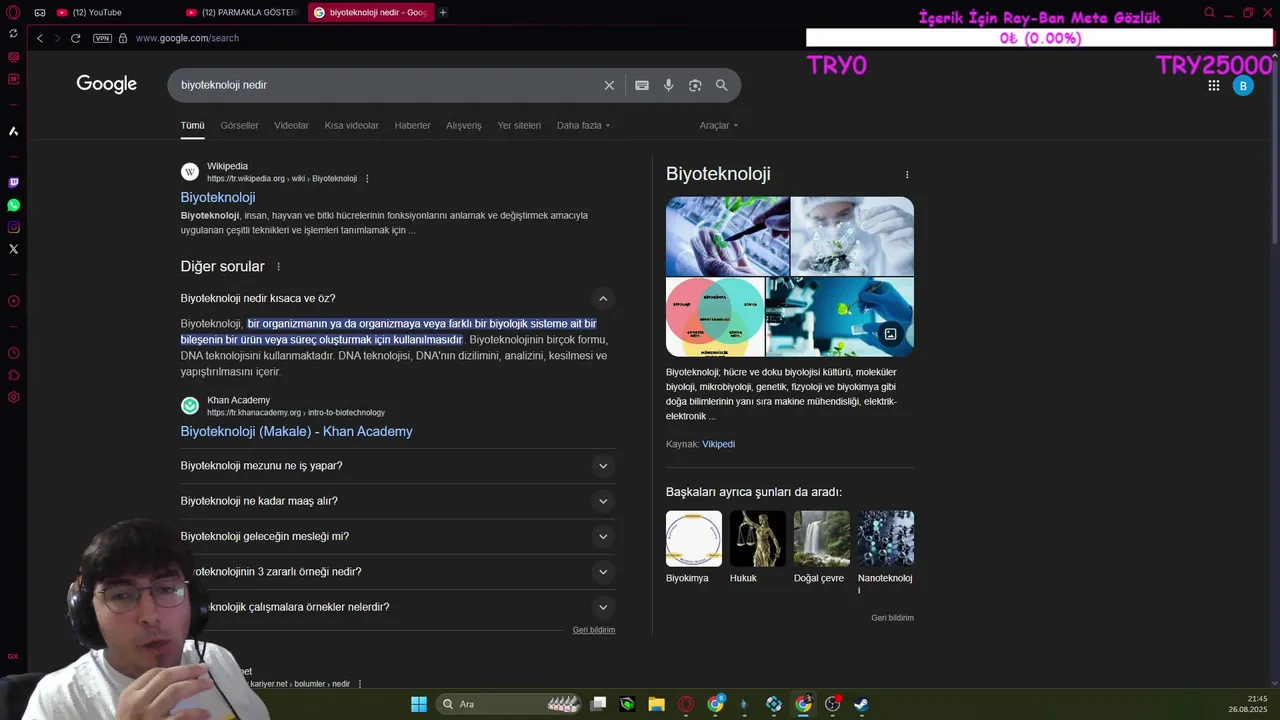Open History clock icon in sidebar
Image resolution: width=1280 pixels, height=720 pixels.
coord(13,353)
